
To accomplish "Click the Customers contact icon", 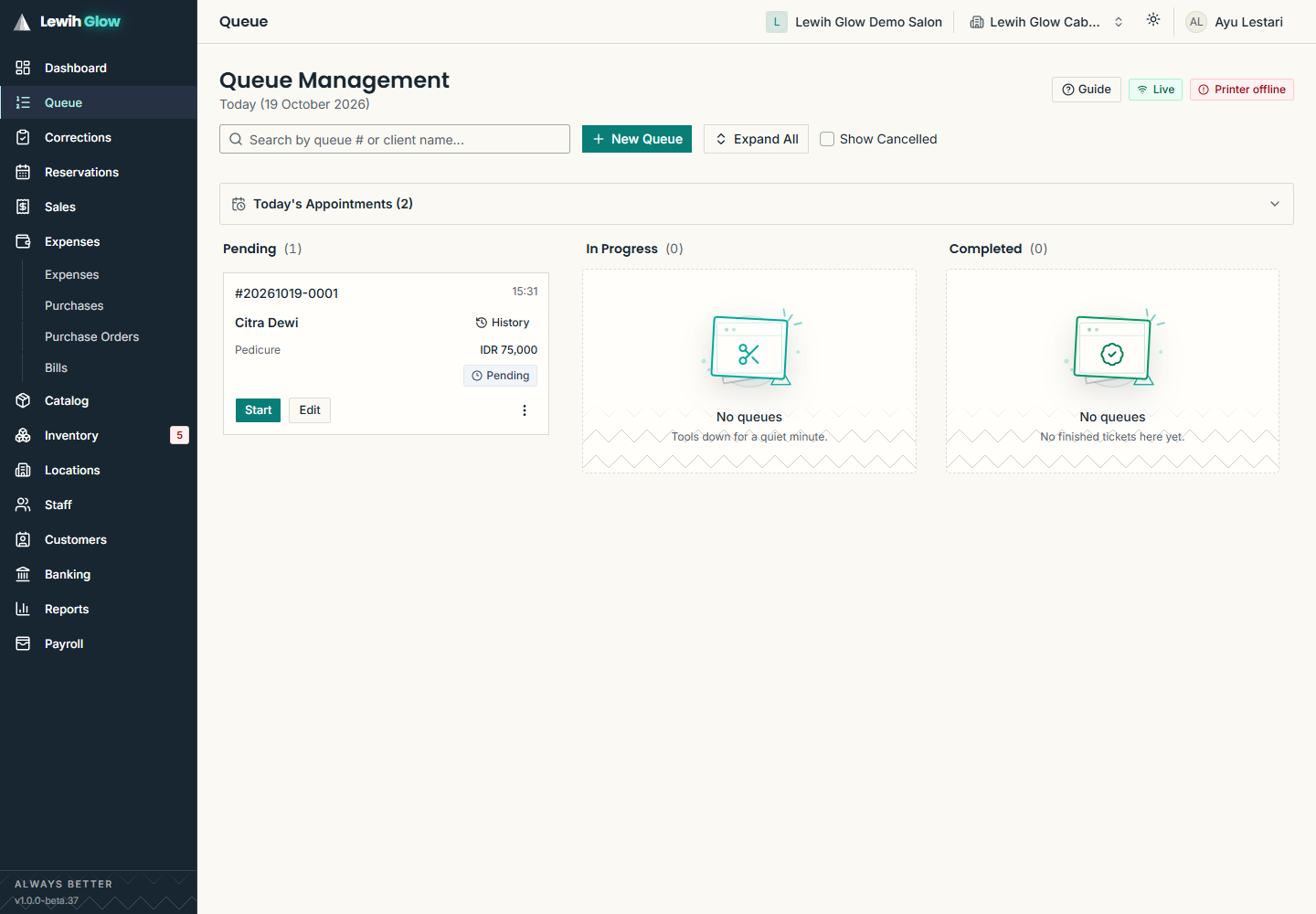I will coord(23,539).
